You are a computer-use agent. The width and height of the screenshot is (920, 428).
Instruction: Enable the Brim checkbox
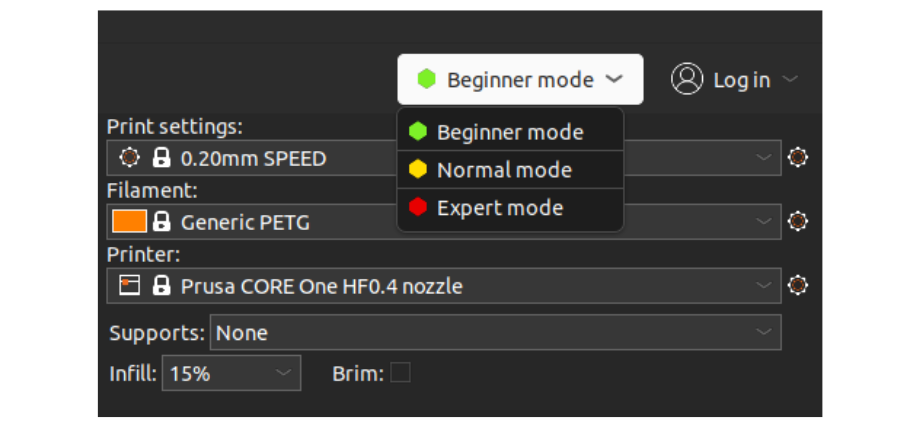(x=400, y=373)
